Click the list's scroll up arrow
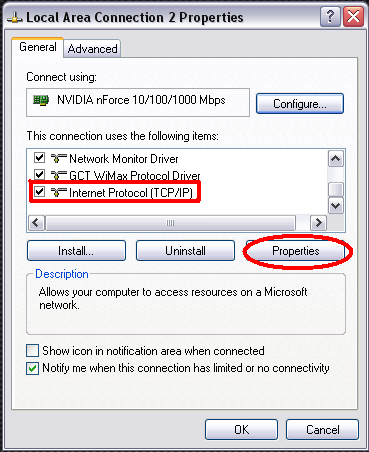369x452 pixels. click(336, 158)
